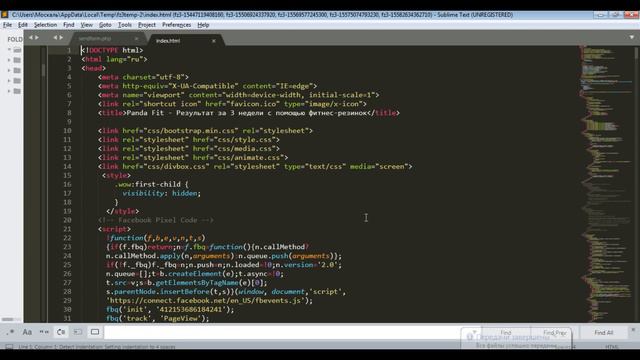The image size is (640, 360).
Task: Close the sendform.php tab
Action: [x=136, y=38]
